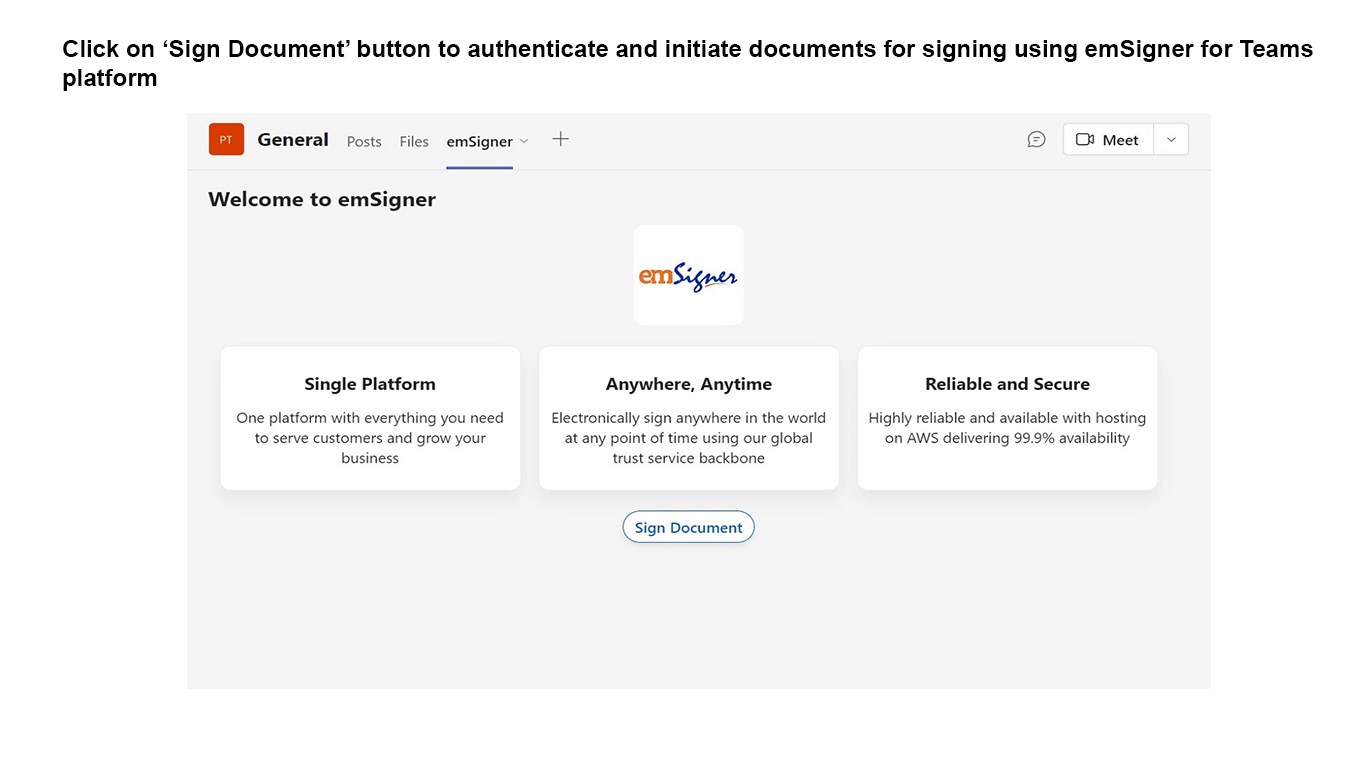Expand the emSigner tab chevron menu
This screenshot has height=768, width=1366.
[x=524, y=141]
